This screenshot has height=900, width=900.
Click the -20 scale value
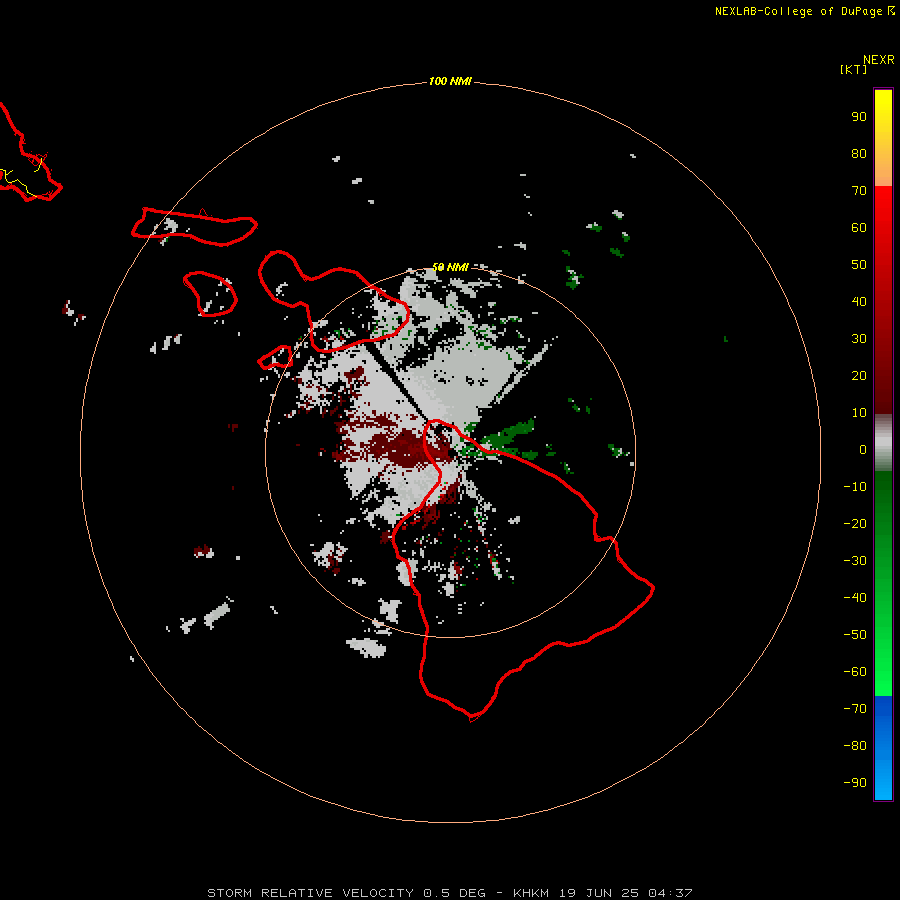(855, 523)
